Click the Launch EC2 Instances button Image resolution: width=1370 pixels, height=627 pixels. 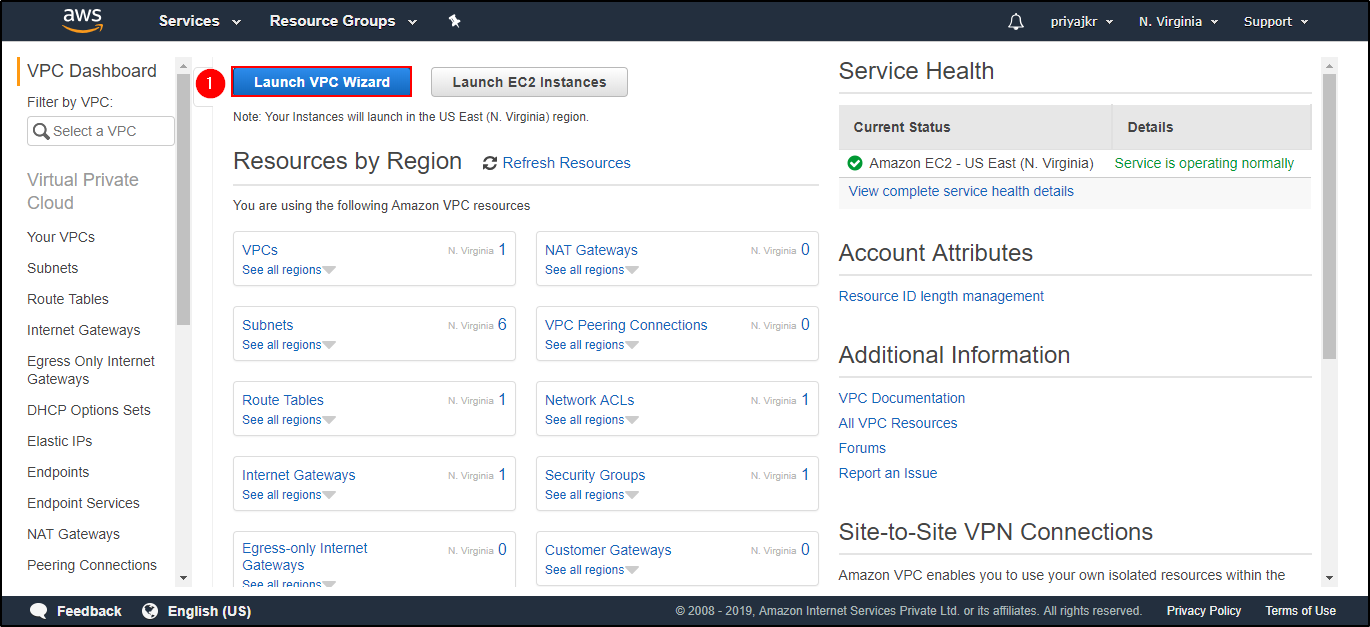click(529, 81)
